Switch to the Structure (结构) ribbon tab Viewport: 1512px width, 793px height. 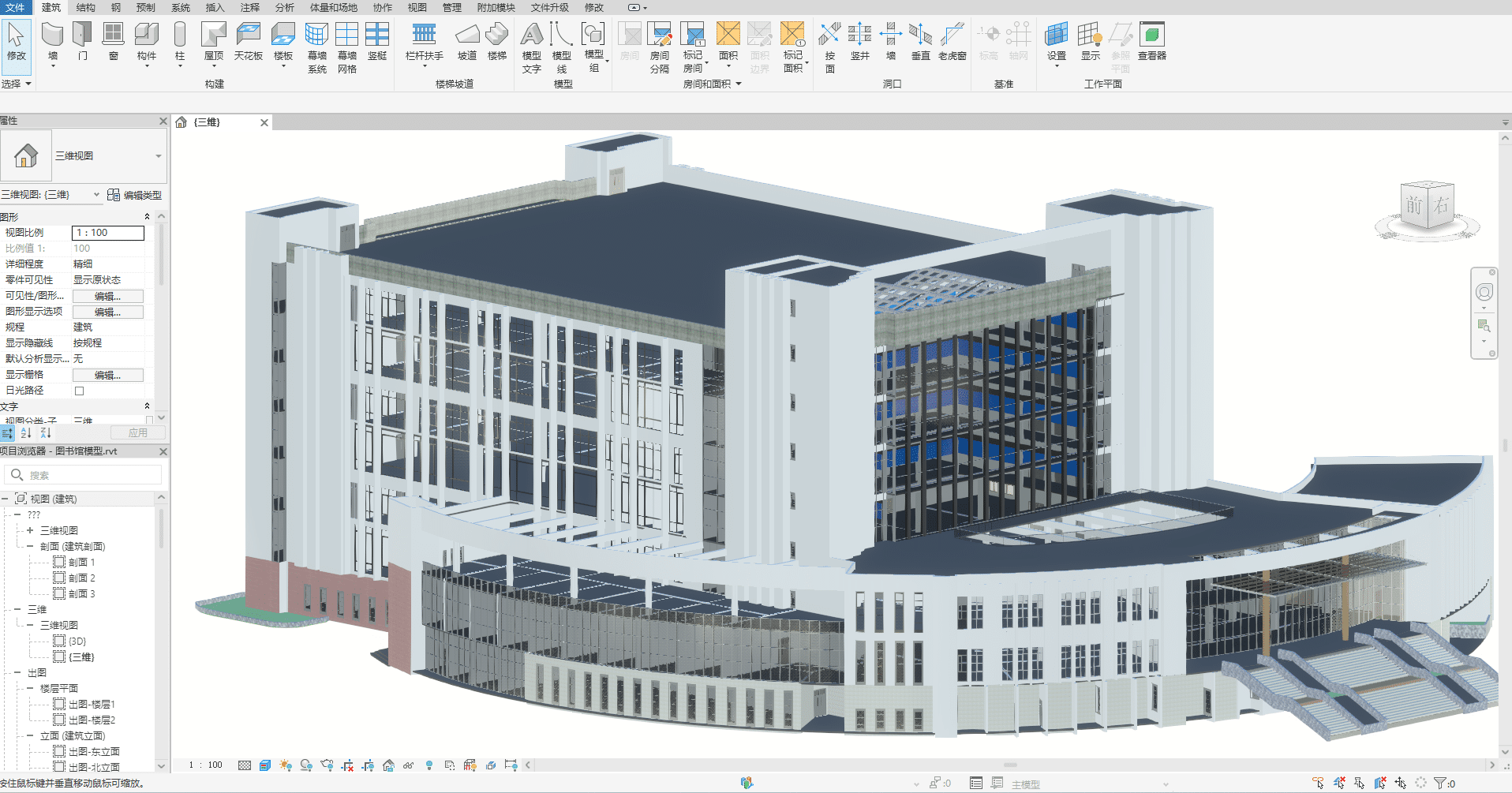pos(85,7)
